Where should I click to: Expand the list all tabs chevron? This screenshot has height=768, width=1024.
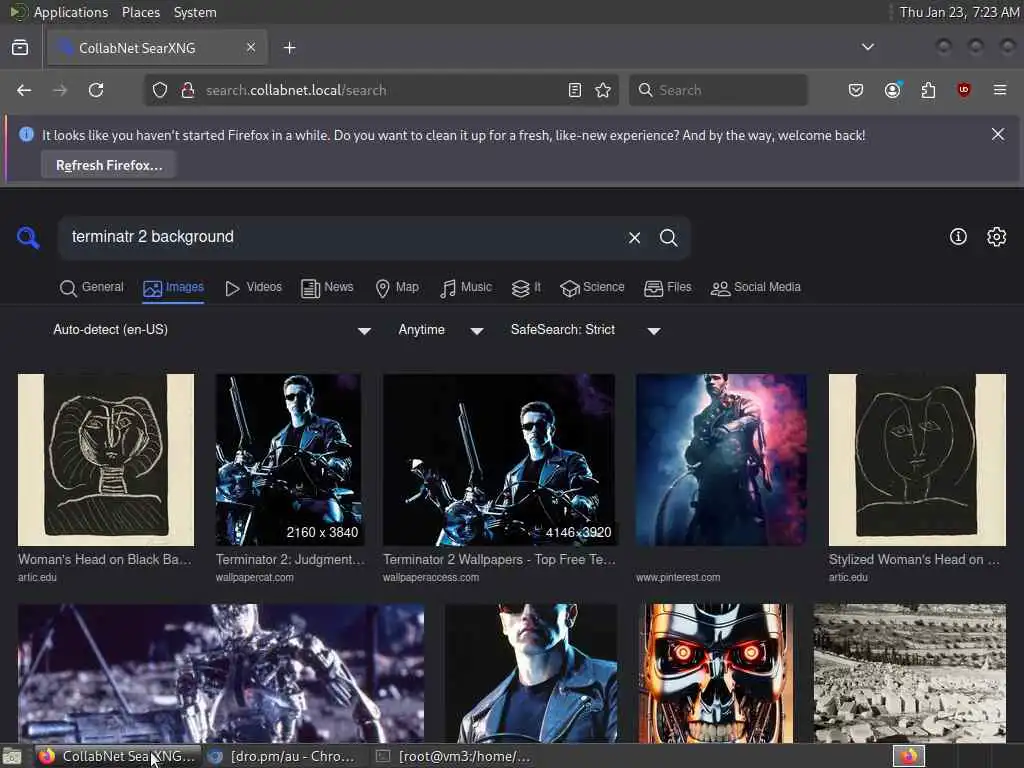(868, 47)
